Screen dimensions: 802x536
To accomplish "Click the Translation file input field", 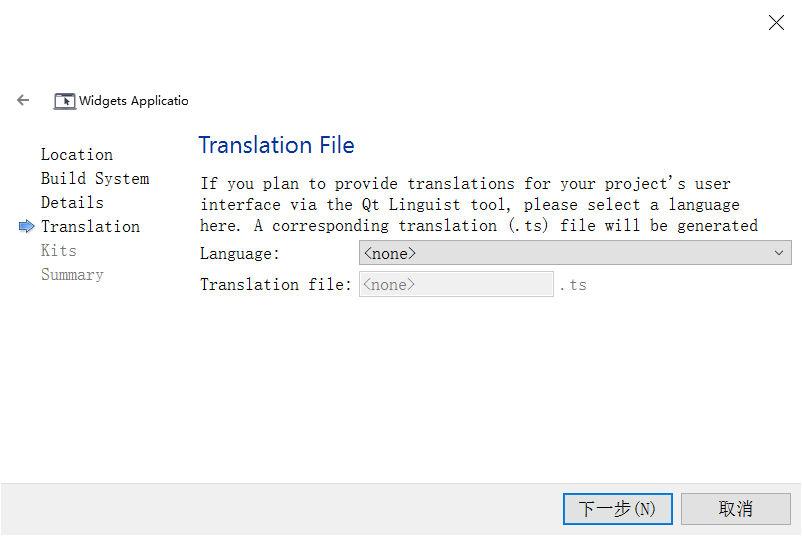I will click(x=456, y=284).
